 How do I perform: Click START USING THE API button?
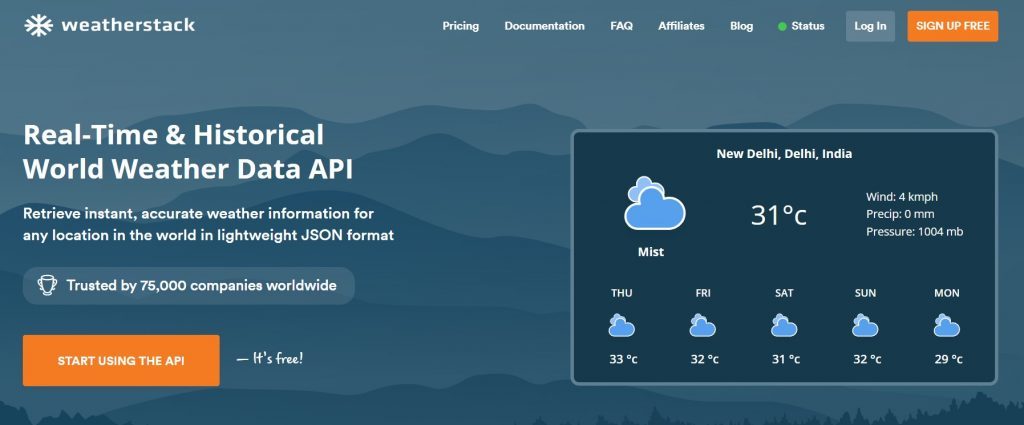tap(121, 360)
